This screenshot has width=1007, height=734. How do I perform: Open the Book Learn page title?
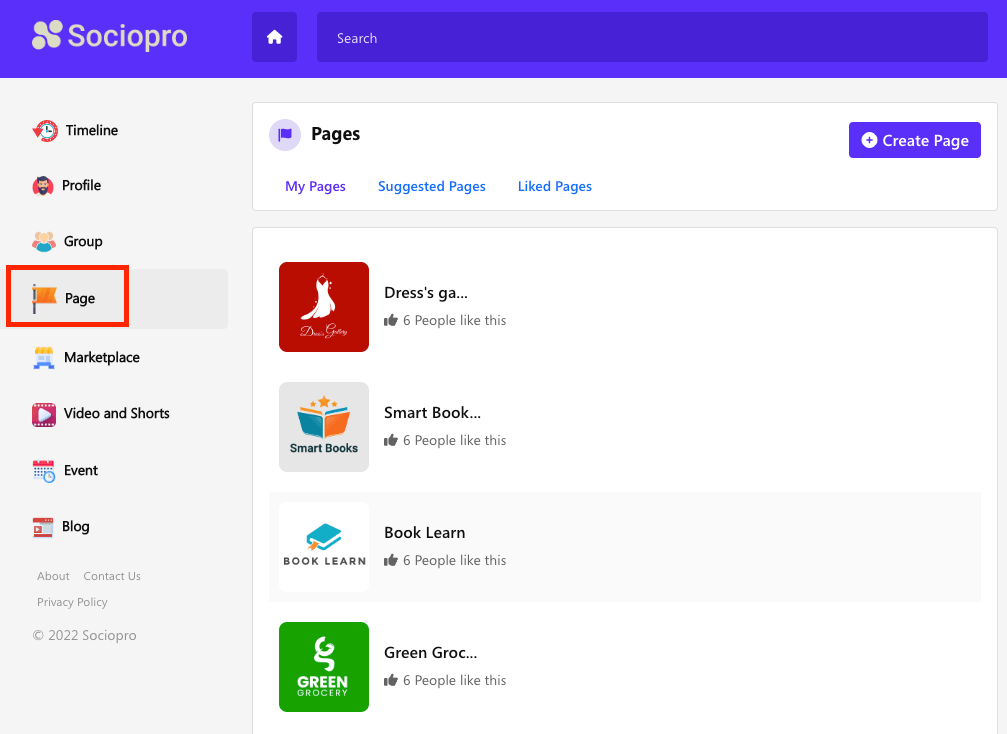click(425, 532)
